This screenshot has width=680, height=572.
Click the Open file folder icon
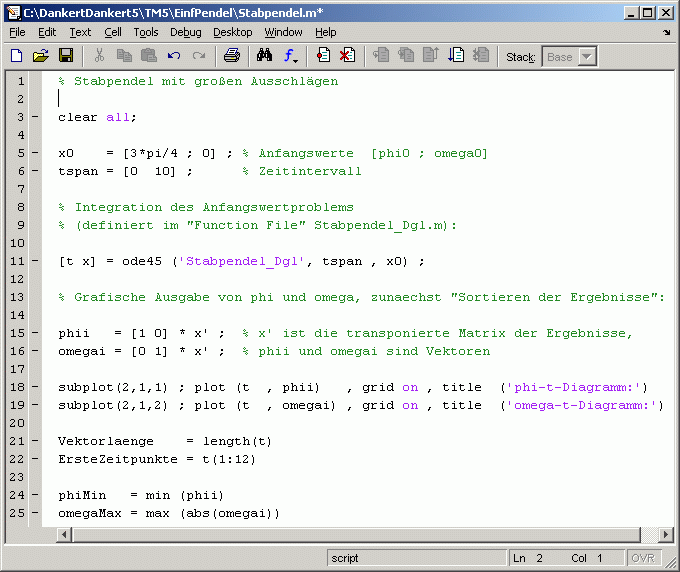[x=41, y=56]
